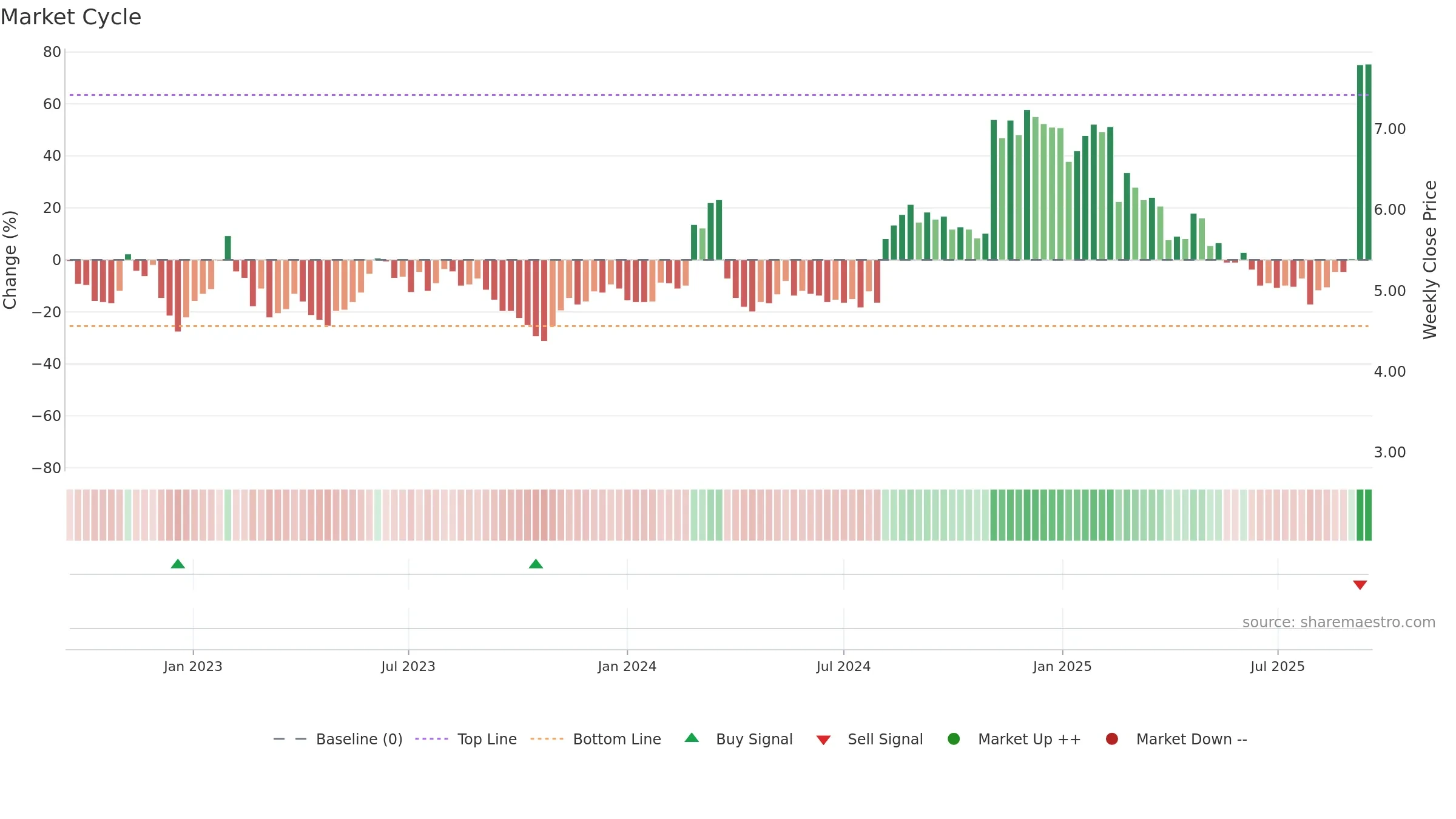Click the purple dashed Top Line on chart

point(719,95)
